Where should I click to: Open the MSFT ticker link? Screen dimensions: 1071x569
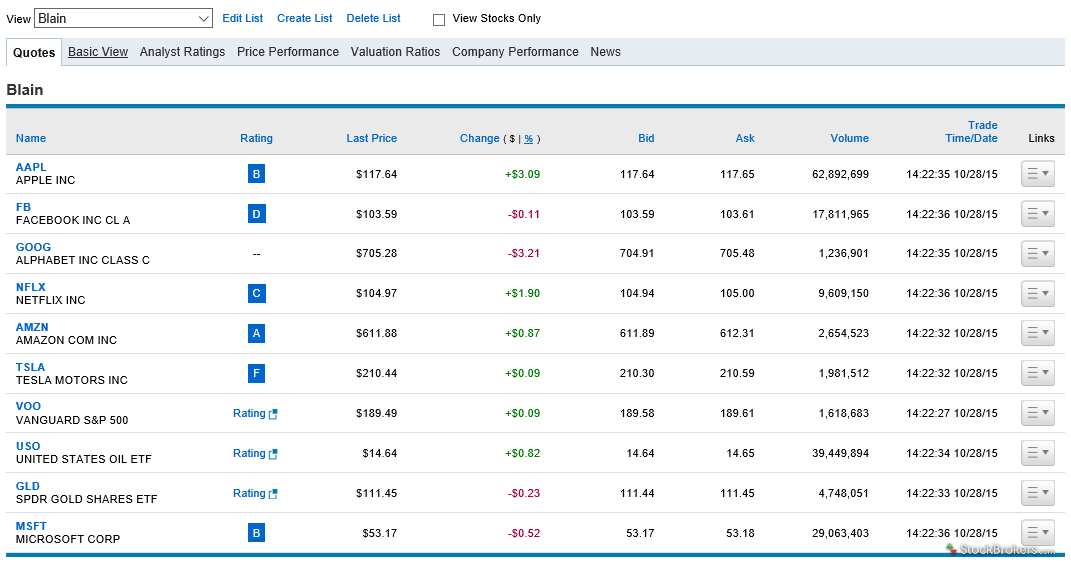point(31,526)
